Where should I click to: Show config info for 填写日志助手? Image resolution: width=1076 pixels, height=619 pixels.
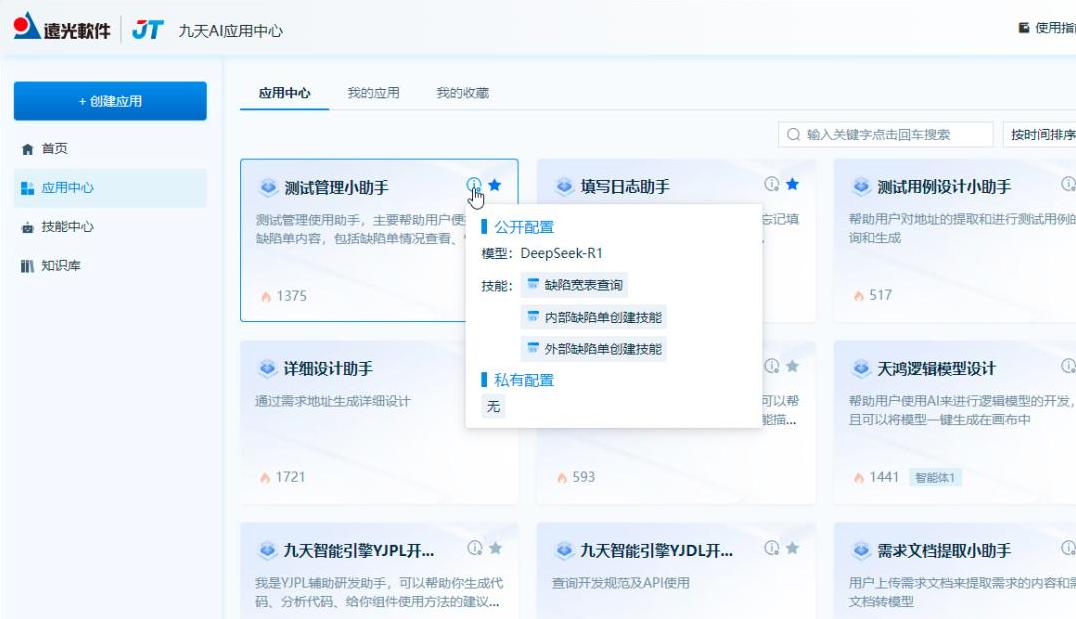[x=771, y=184]
